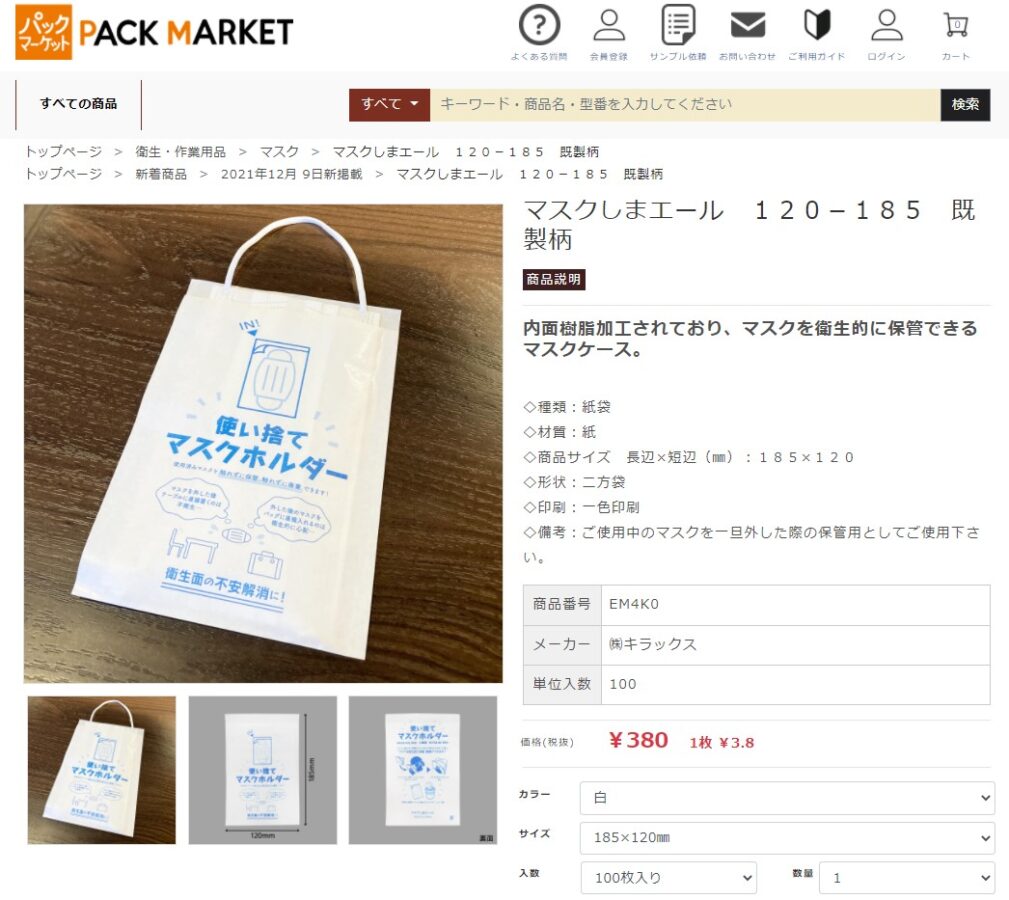The width and height of the screenshot is (1009, 900).
Task: Select the thumbnail showing bag dimensions
Action: [x=263, y=770]
